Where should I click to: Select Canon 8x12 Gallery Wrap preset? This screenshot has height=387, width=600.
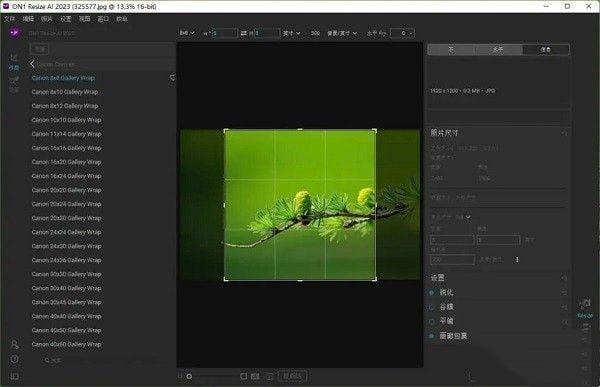65,106
